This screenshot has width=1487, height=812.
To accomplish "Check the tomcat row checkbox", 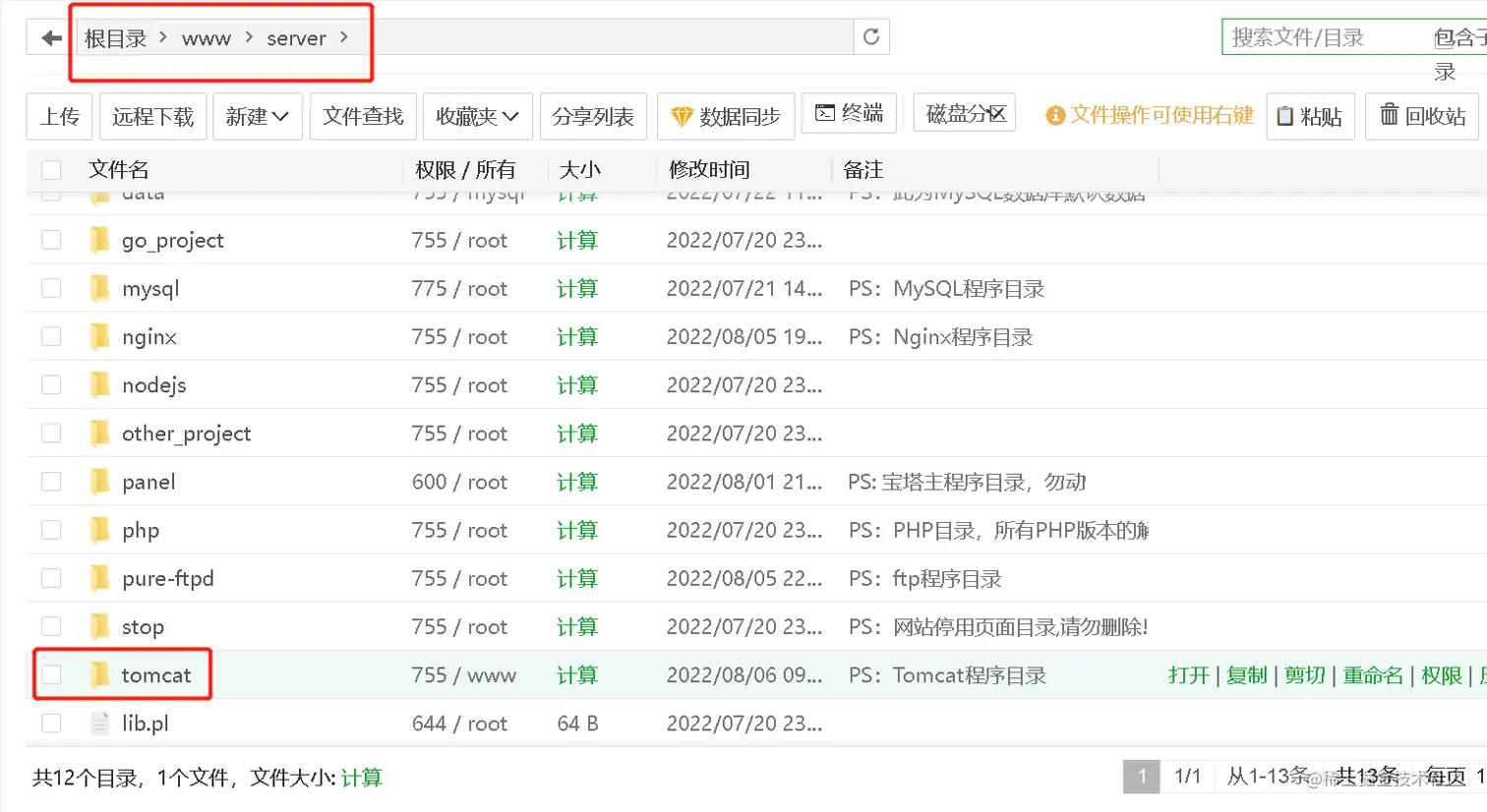I will [x=51, y=674].
